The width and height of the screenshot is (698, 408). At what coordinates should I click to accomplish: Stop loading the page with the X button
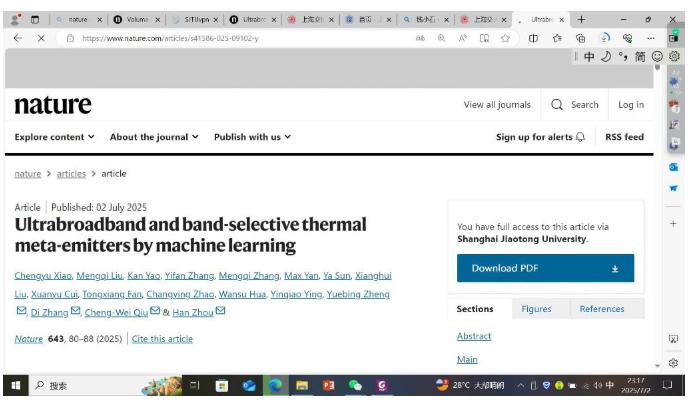pyautogui.click(x=41, y=38)
